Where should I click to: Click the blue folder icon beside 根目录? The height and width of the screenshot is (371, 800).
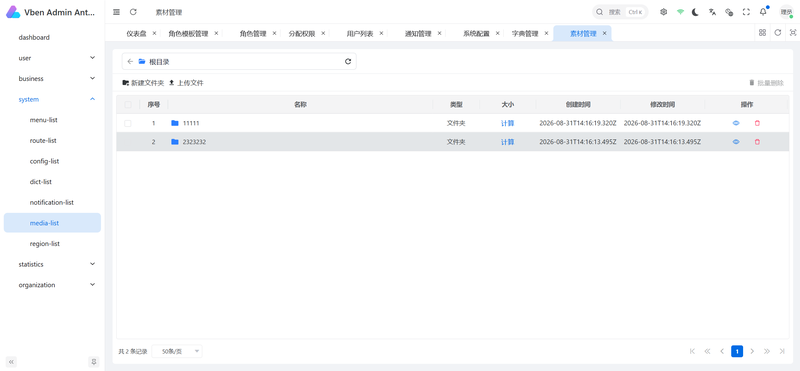coord(142,61)
